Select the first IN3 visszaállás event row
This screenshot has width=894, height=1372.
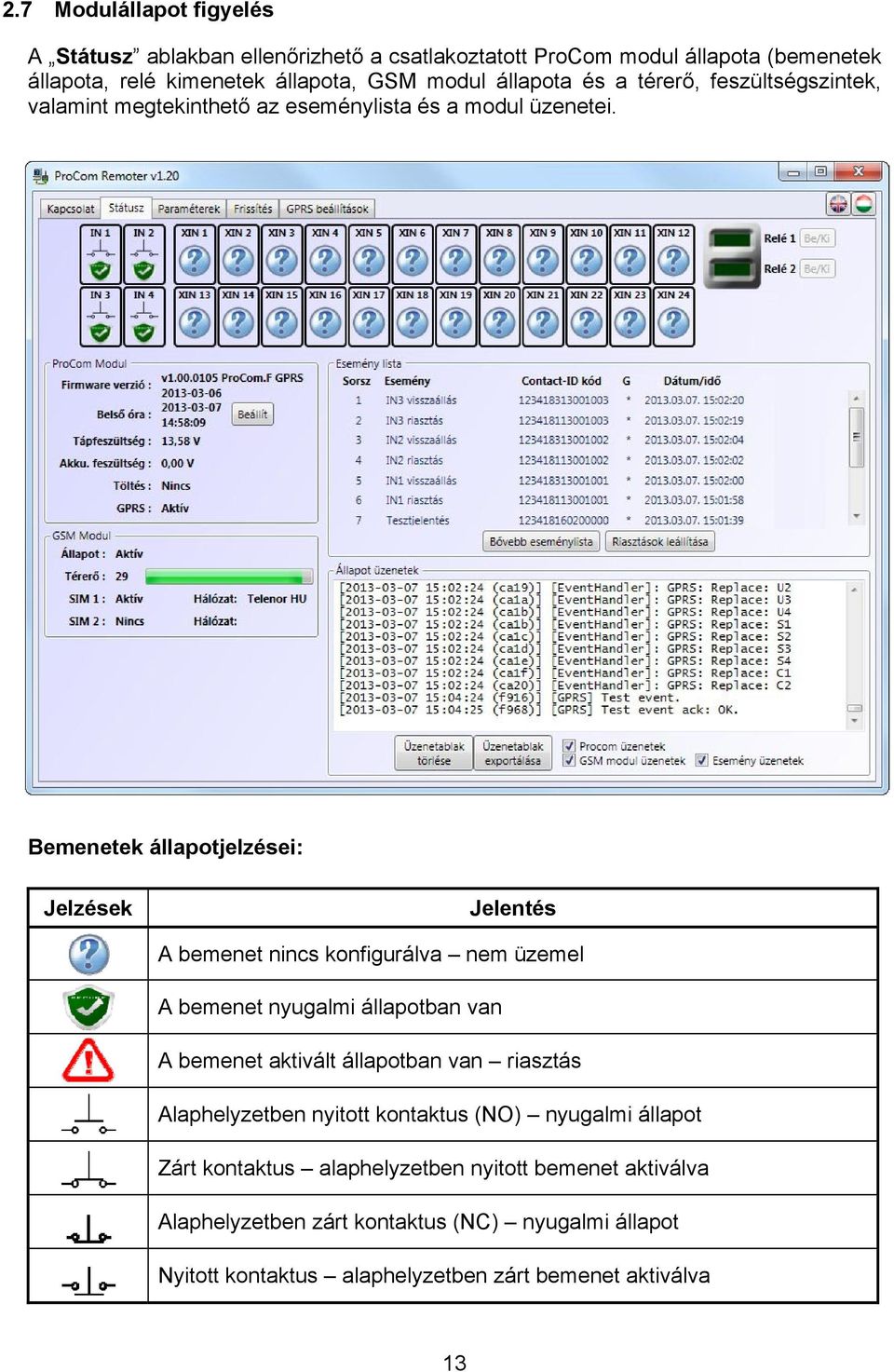click(x=592, y=401)
